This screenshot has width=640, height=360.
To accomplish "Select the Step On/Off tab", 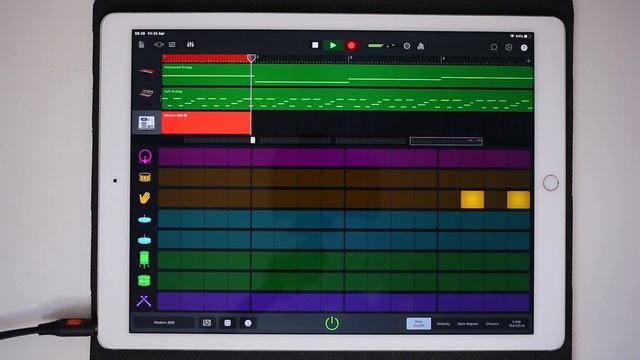I will pos(419,324).
